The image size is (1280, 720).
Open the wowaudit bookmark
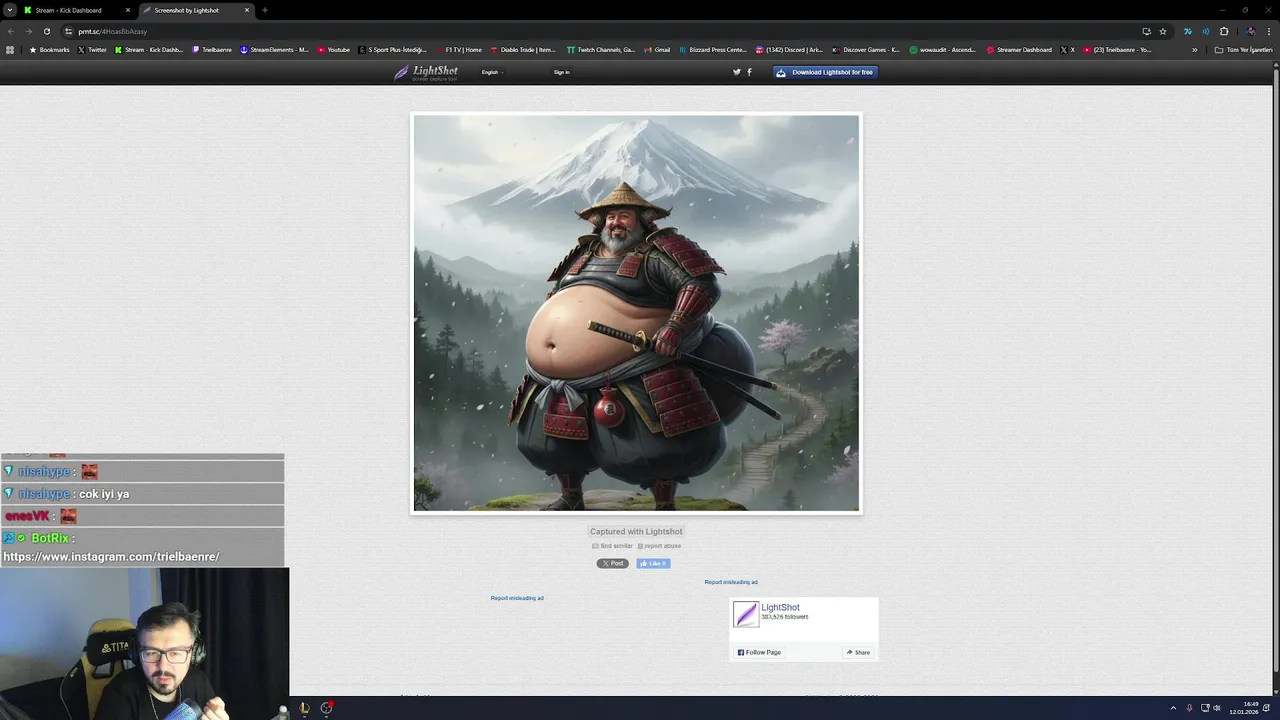coord(943,49)
